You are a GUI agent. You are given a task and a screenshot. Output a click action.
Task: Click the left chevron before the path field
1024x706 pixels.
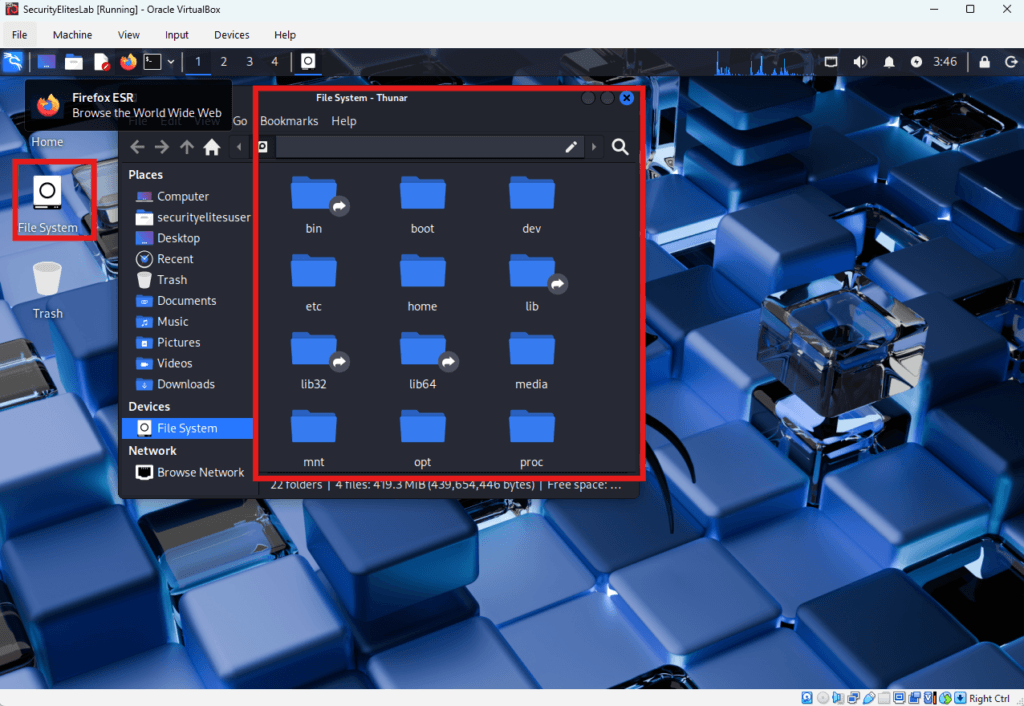coord(239,147)
